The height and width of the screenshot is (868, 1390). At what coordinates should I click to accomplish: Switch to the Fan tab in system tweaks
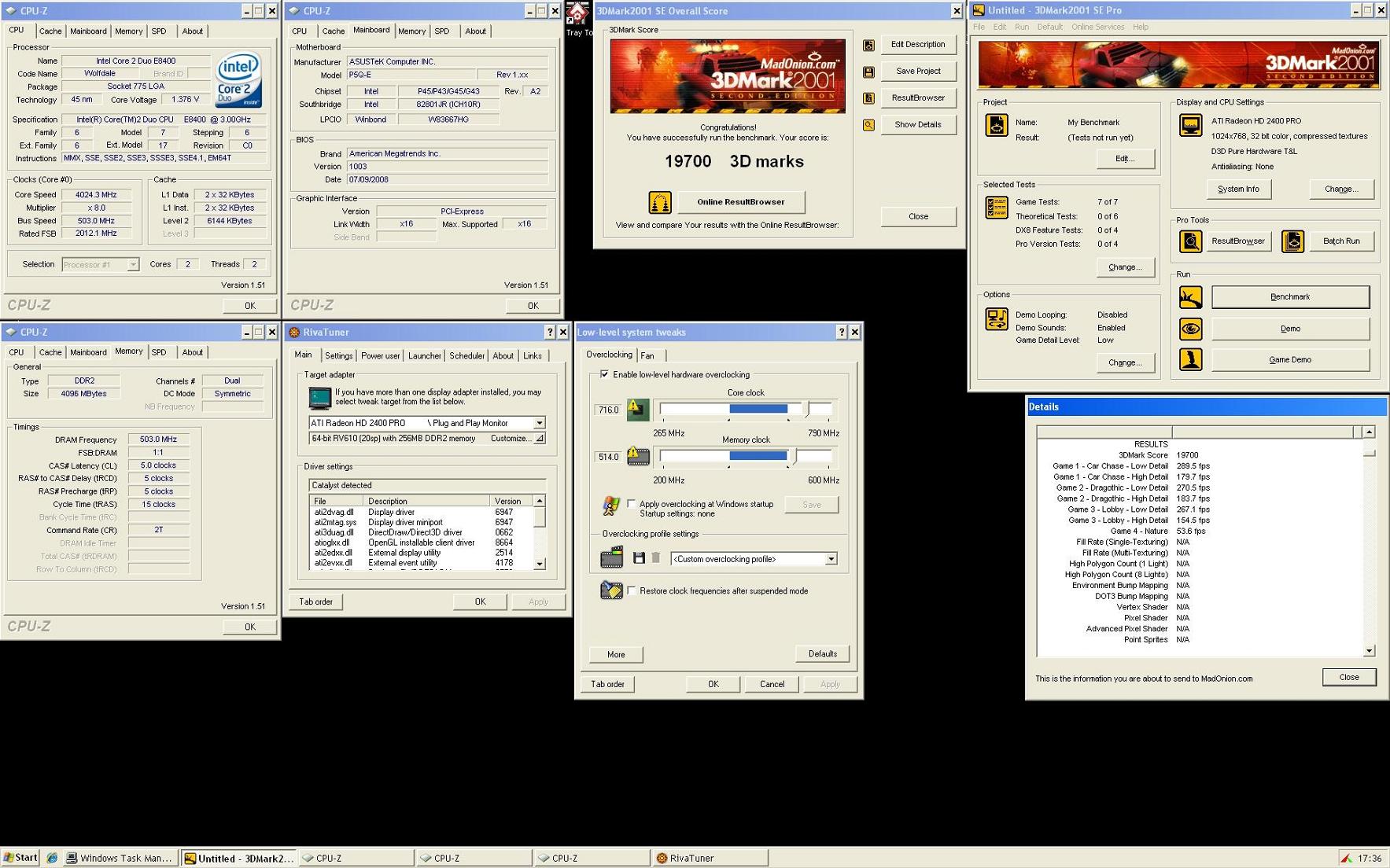click(x=647, y=356)
